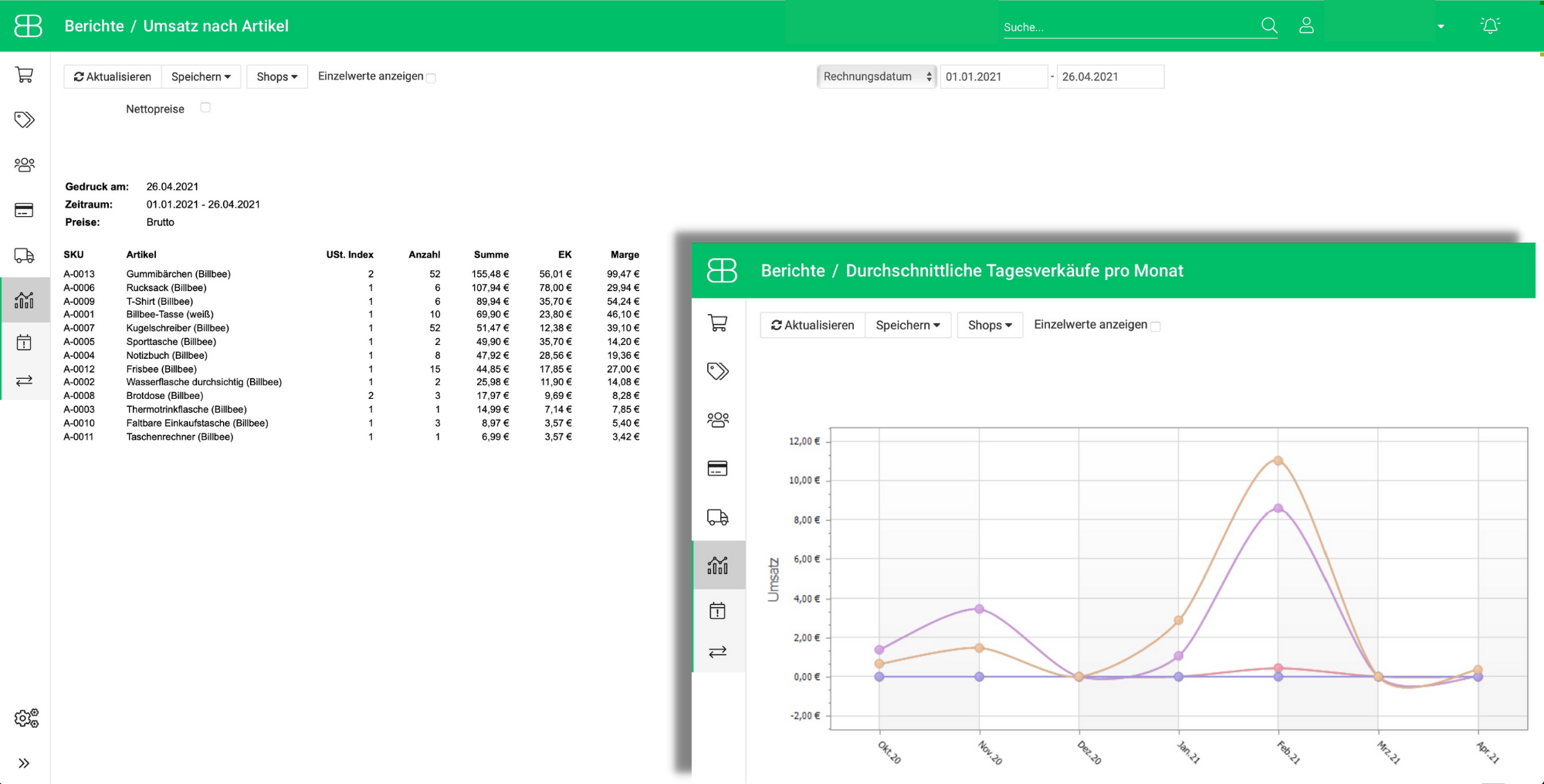Click the Billbee logo in Tagesverkäufe window

(722, 270)
